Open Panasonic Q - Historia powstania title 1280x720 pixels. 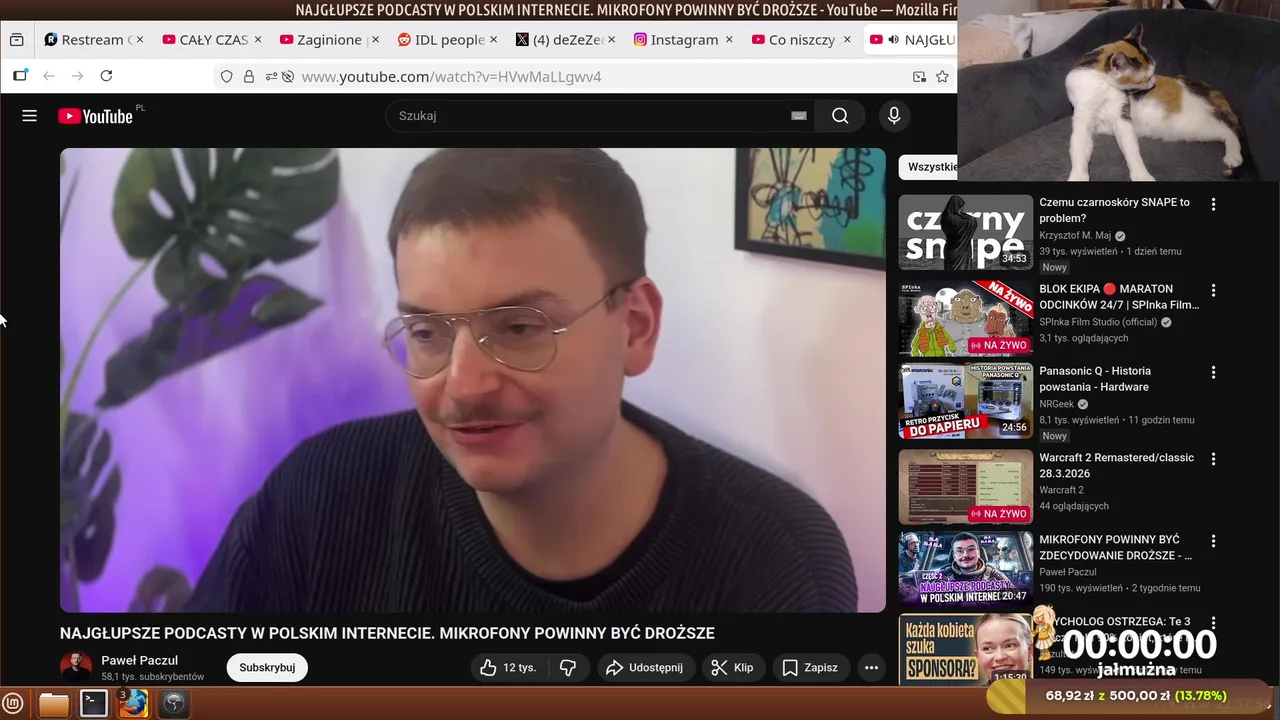(x=1095, y=379)
